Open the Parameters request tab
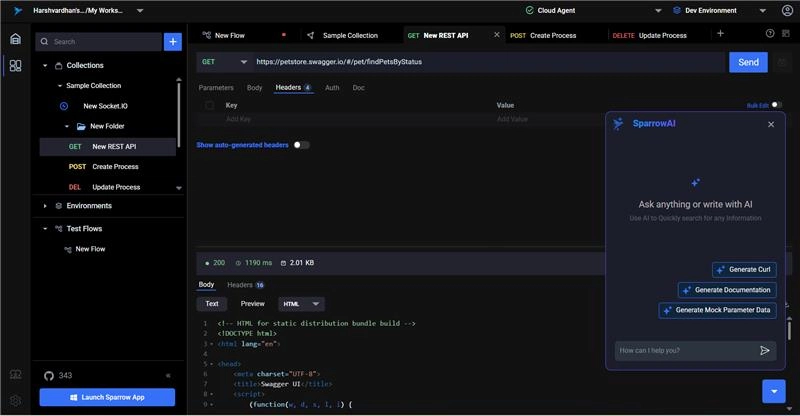Viewport: 800px width, 416px height. [x=216, y=88]
